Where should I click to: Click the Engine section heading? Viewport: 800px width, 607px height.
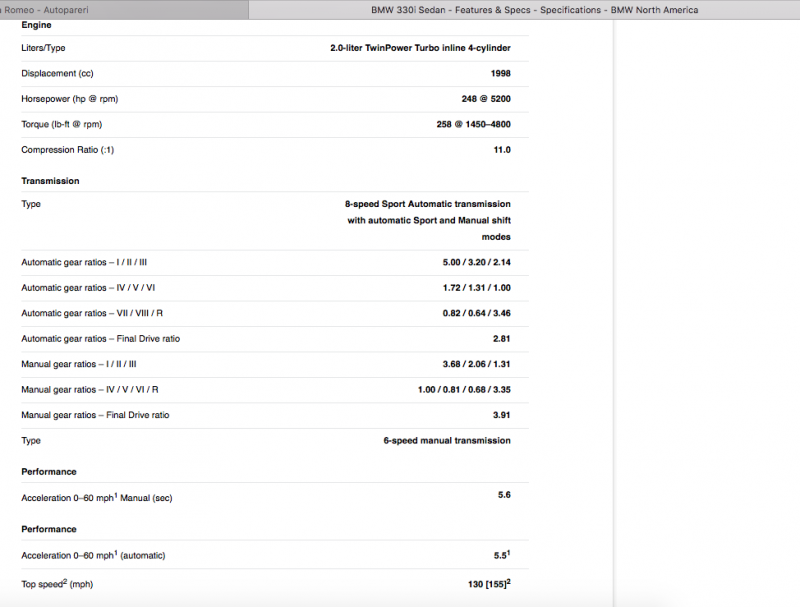point(36,25)
